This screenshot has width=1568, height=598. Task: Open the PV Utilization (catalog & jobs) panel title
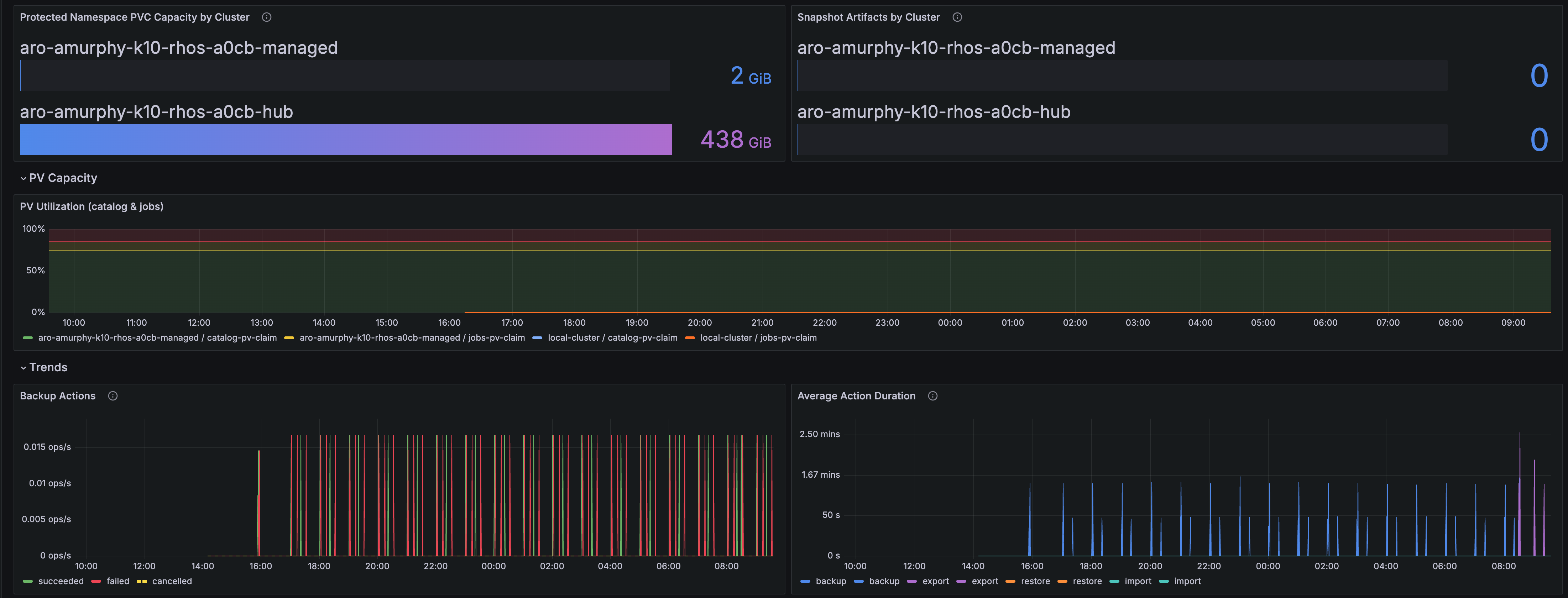click(91, 207)
